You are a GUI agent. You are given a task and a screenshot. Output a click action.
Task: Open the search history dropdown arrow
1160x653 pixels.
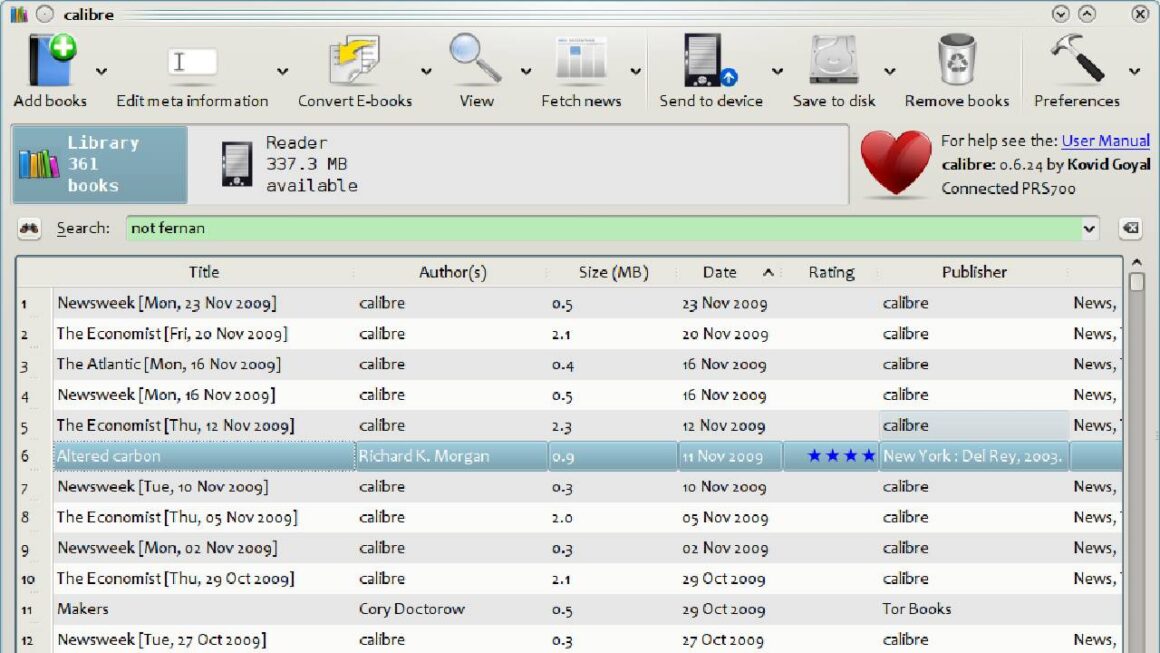[1089, 229]
